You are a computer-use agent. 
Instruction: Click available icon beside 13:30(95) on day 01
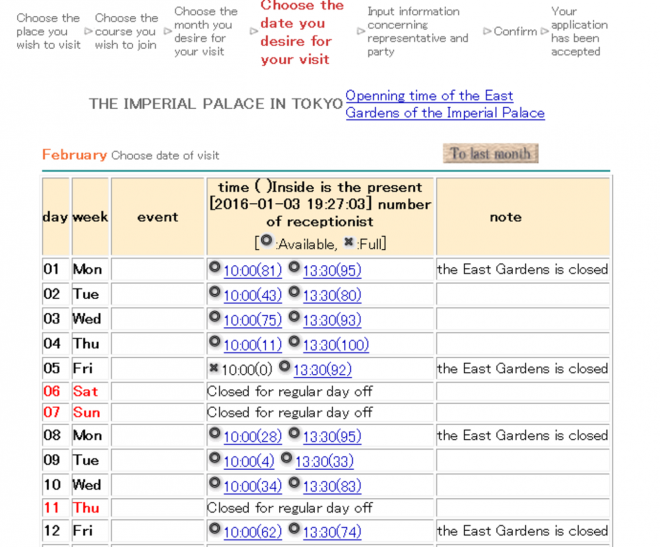coord(294,267)
